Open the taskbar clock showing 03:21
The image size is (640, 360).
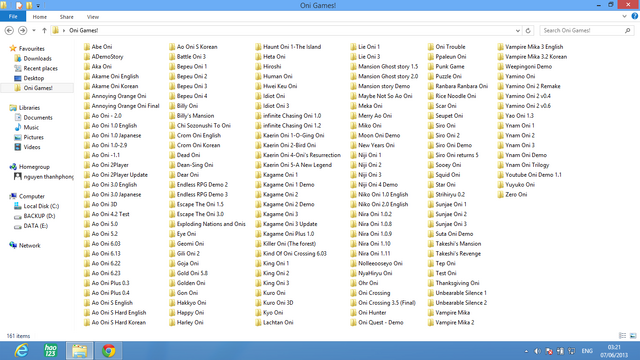614,351
